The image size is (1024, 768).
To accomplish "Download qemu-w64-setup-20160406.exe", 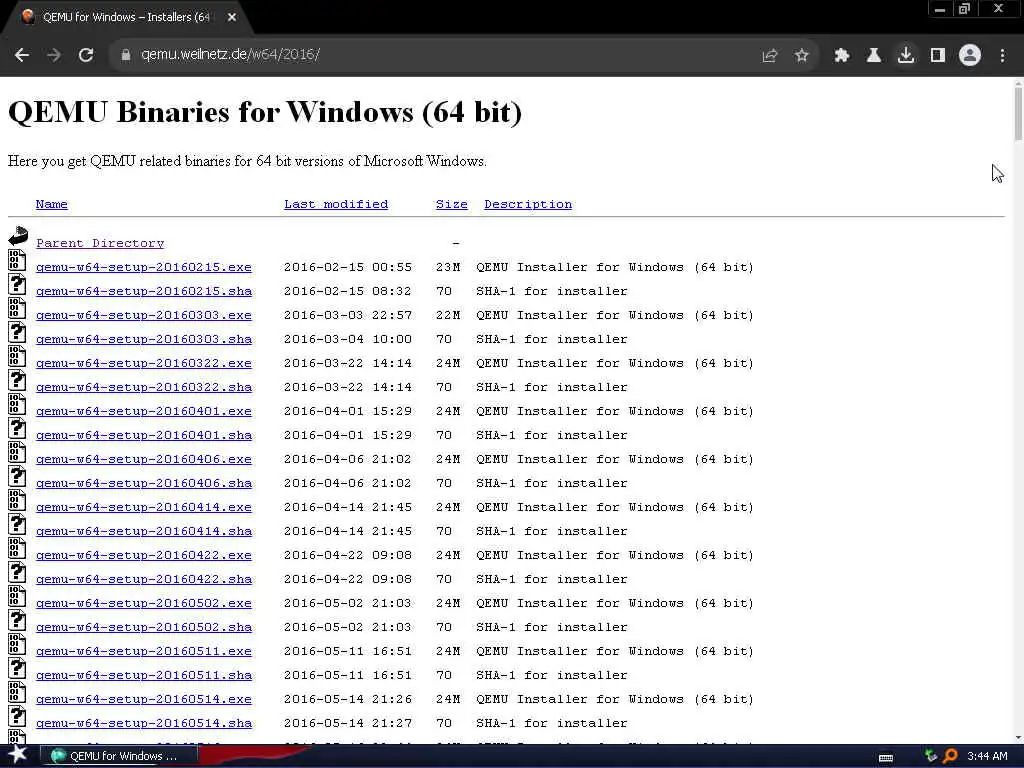I will click(144, 459).
